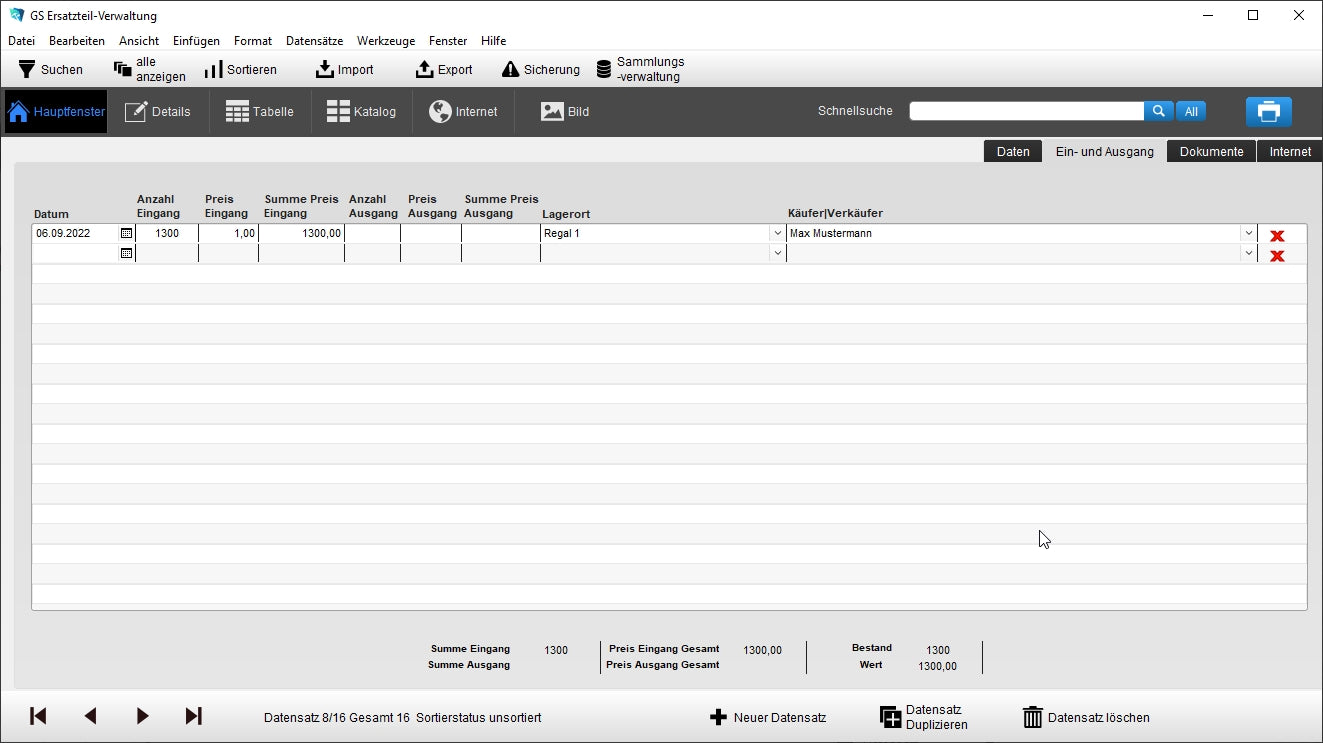Switch to the Dokumente tab
This screenshot has width=1323, height=743.
tap(1211, 151)
